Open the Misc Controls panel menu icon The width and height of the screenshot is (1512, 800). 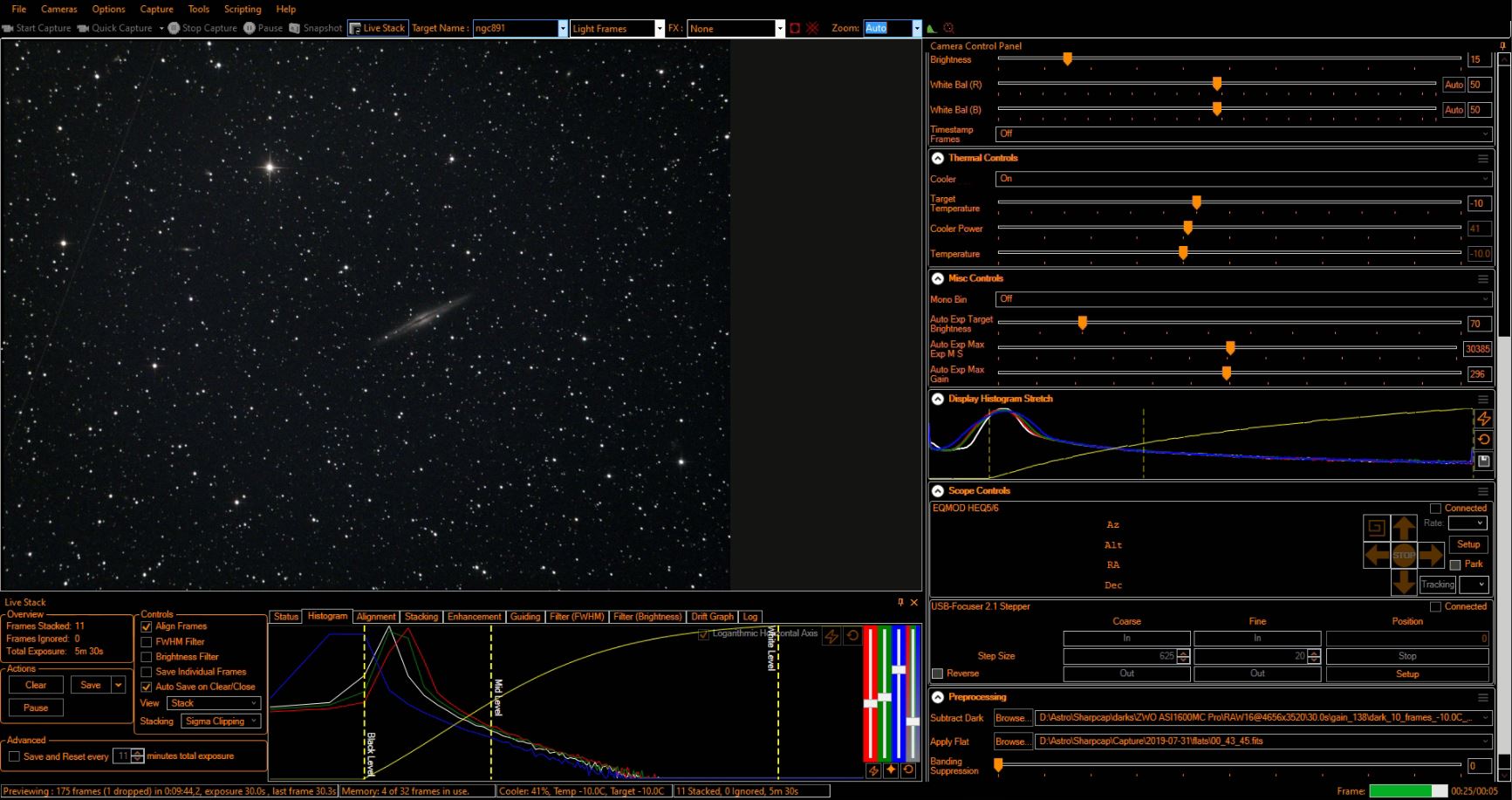(1482, 279)
